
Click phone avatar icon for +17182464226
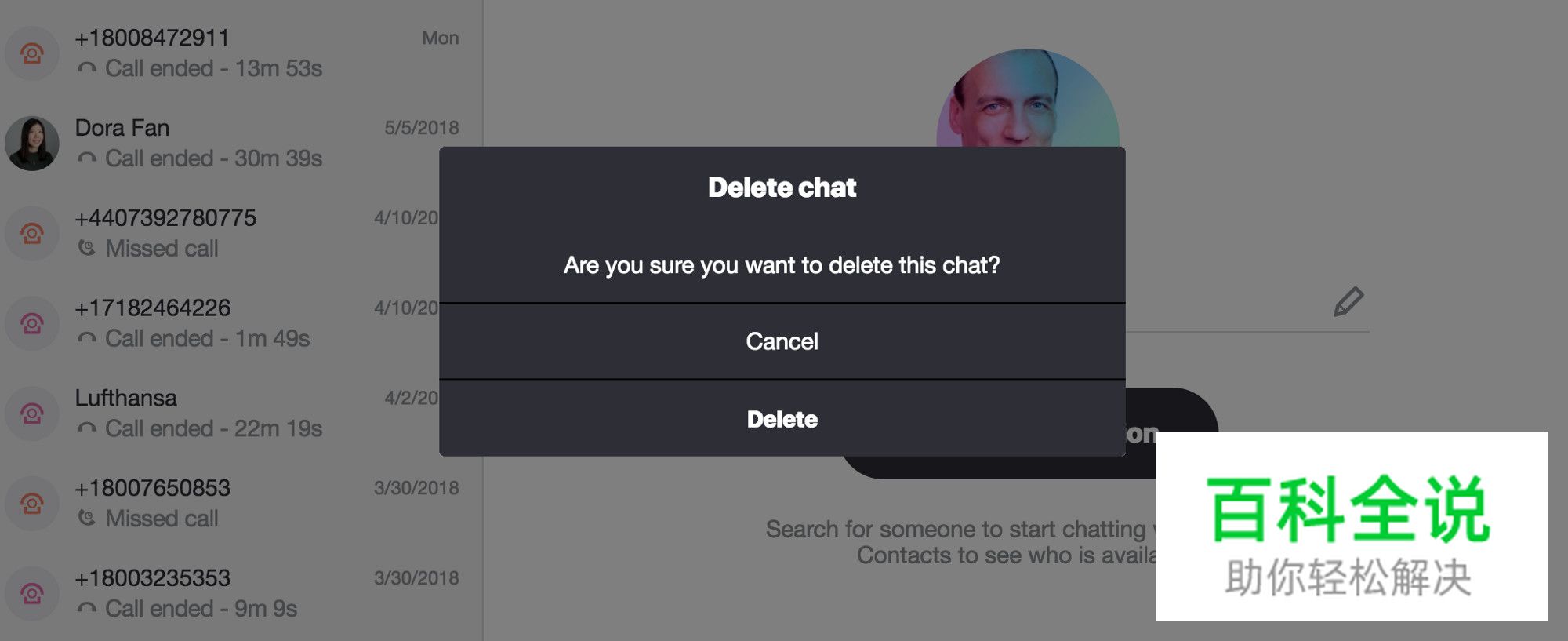pyautogui.click(x=32, y=323)
